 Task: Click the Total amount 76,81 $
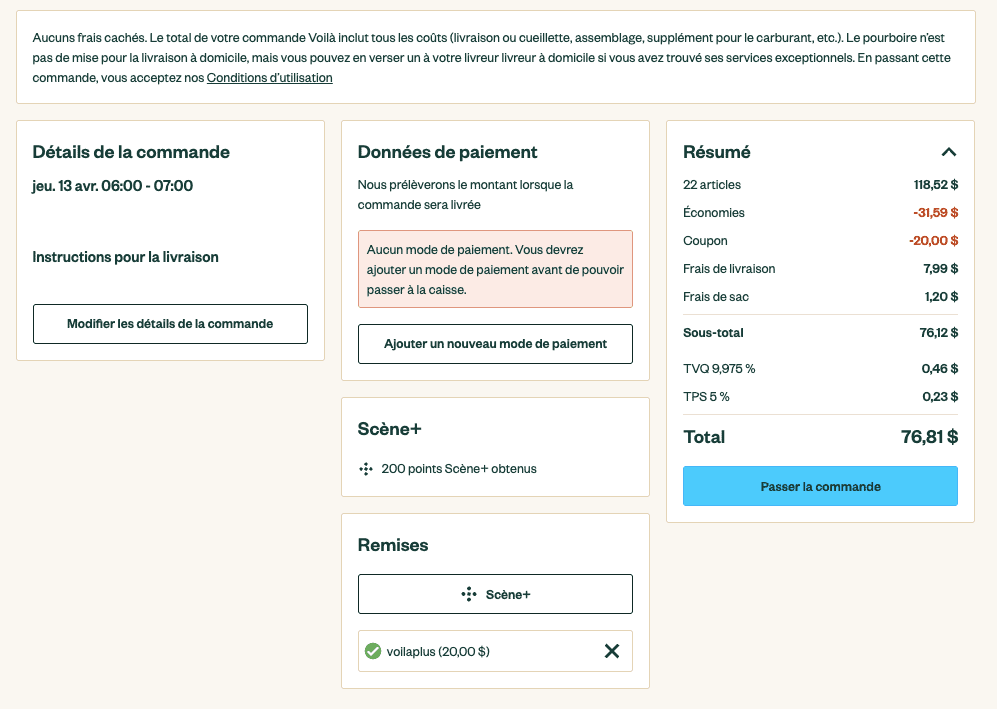point(929,437)
